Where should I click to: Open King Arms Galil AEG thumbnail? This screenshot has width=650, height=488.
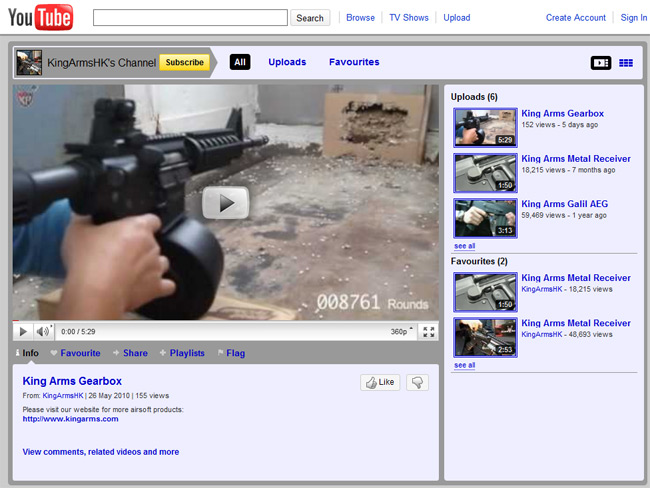[x=485, y=217]
